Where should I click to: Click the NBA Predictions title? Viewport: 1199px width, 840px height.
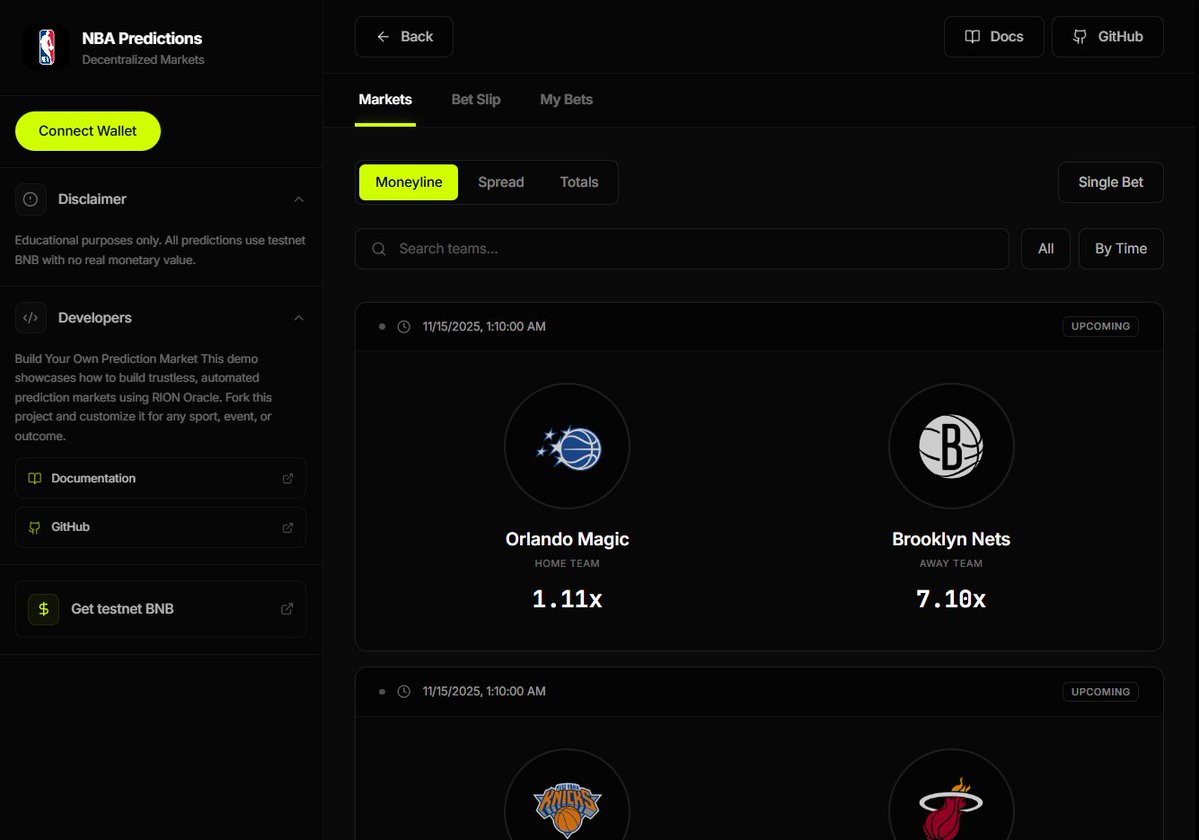pyautogui.click(x=142, y=38)
